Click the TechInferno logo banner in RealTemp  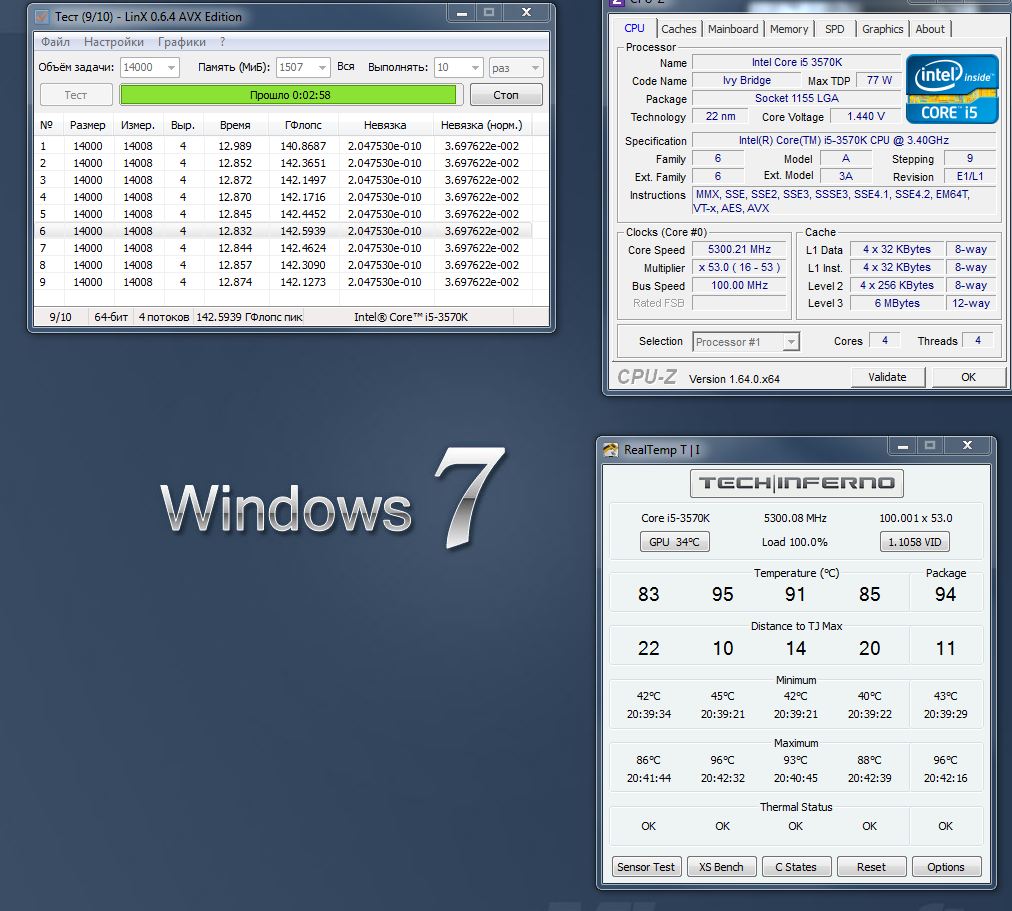(x=796, y=483)
